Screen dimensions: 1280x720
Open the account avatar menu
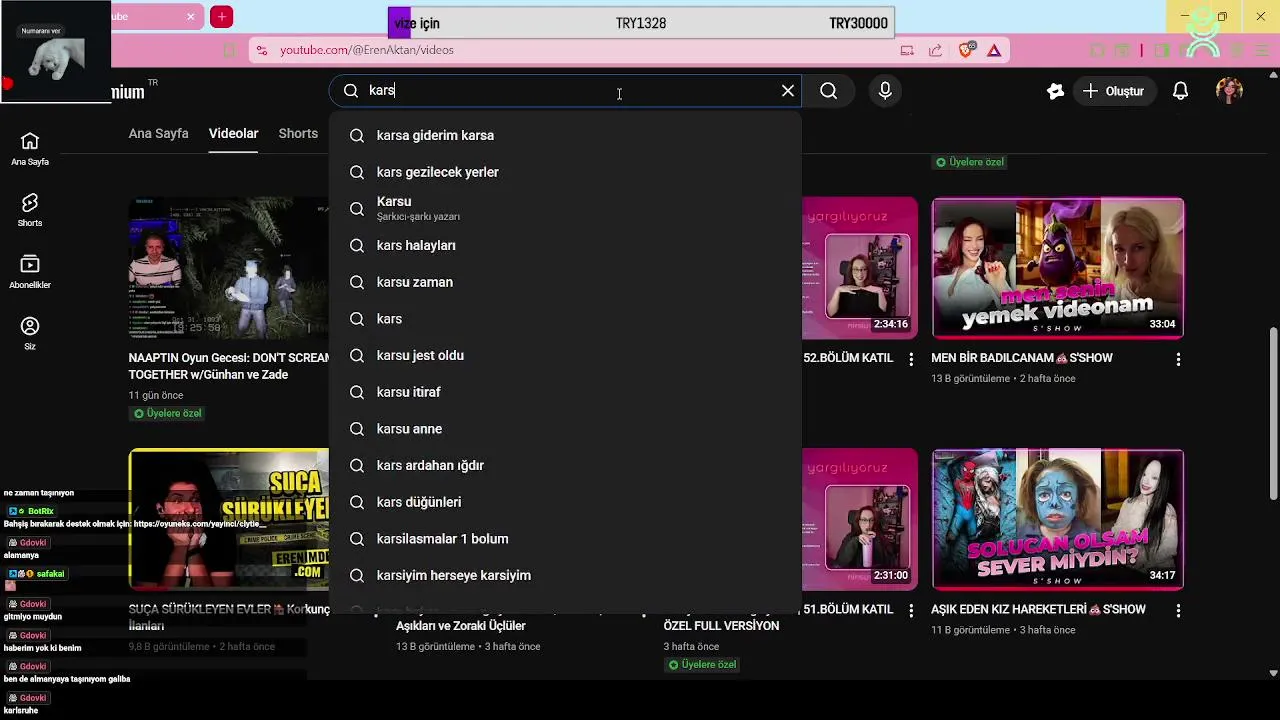tap(1229, 91)
